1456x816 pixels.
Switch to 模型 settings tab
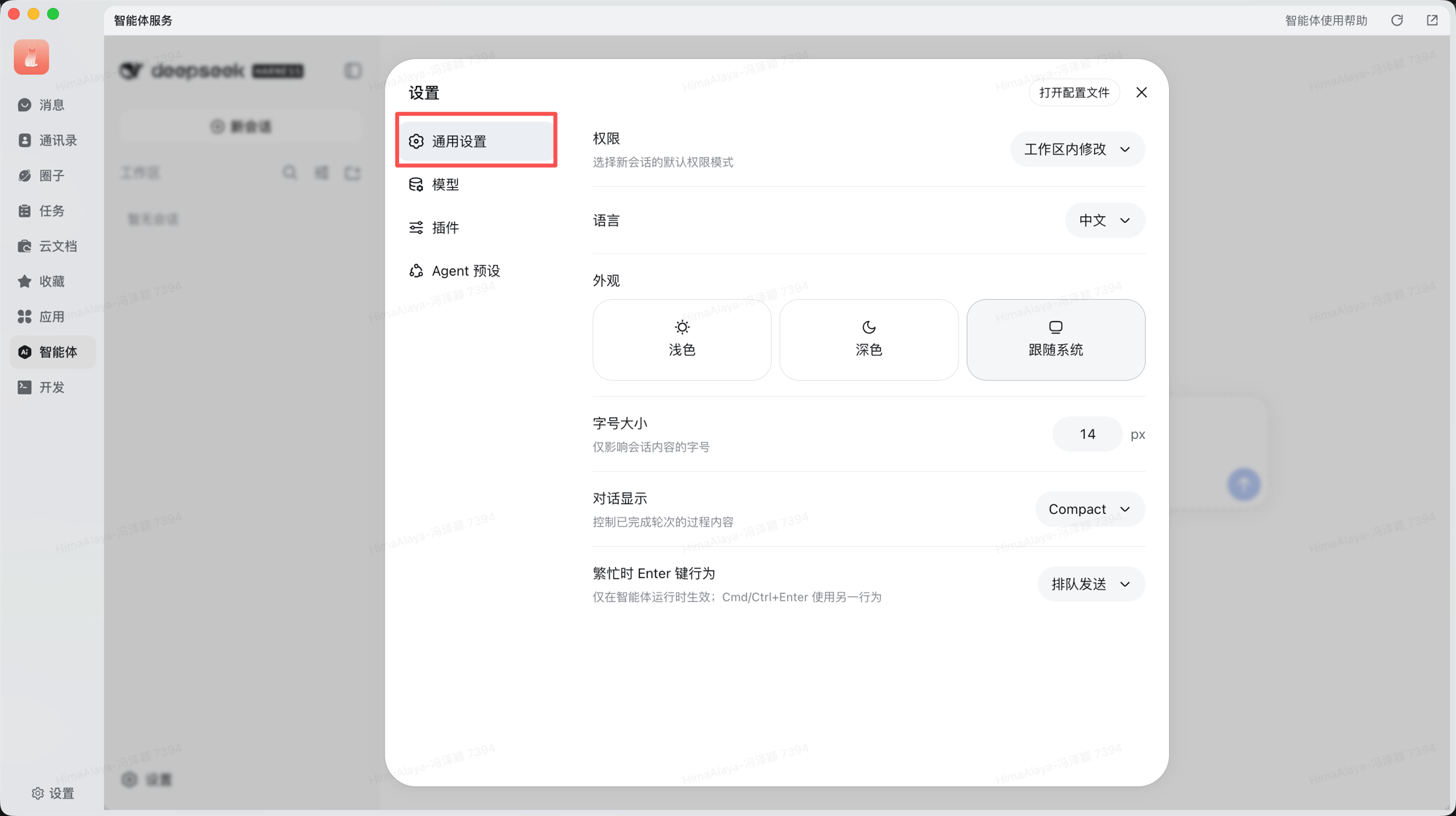click(476, 184)
